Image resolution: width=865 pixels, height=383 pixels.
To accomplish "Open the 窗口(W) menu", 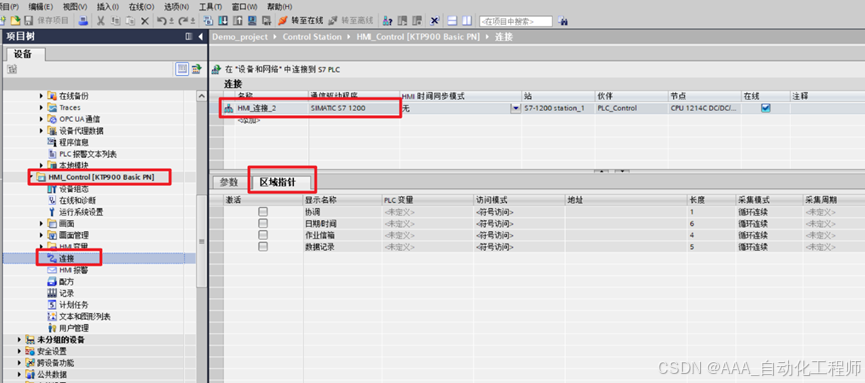I will [244, 7].
